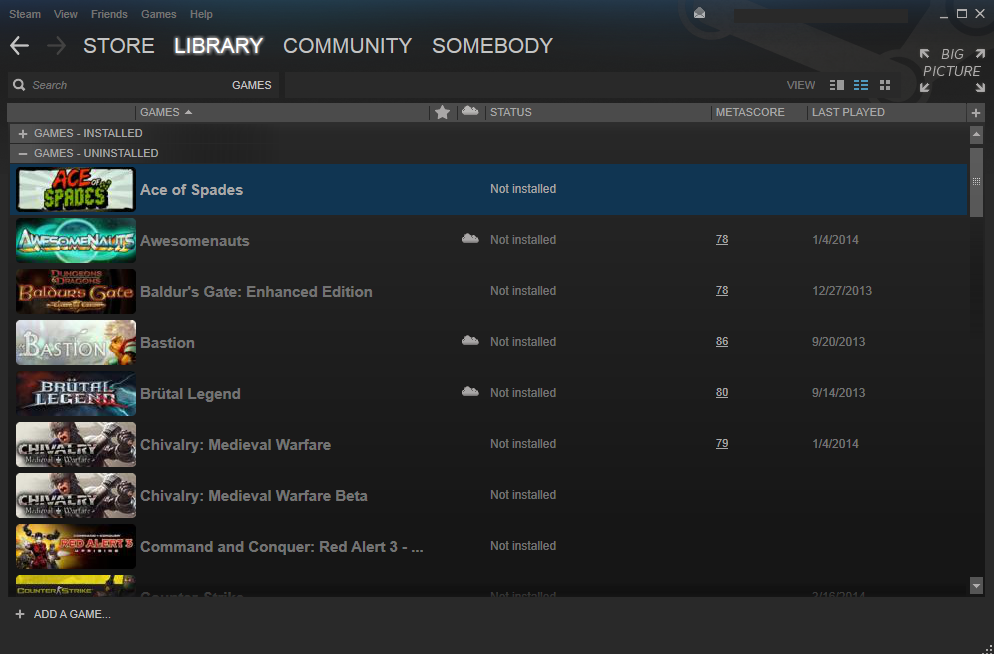Add a column with plus icon
The image size is (994, 654).
[x=976, y=113]
